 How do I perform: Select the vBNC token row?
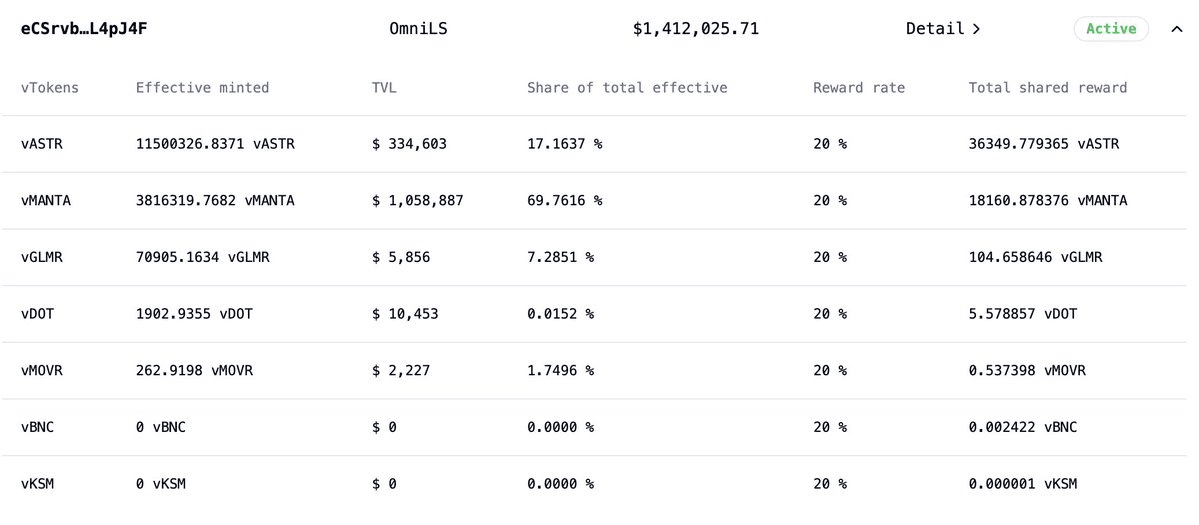pyautogui.click(x=38, y=428)
